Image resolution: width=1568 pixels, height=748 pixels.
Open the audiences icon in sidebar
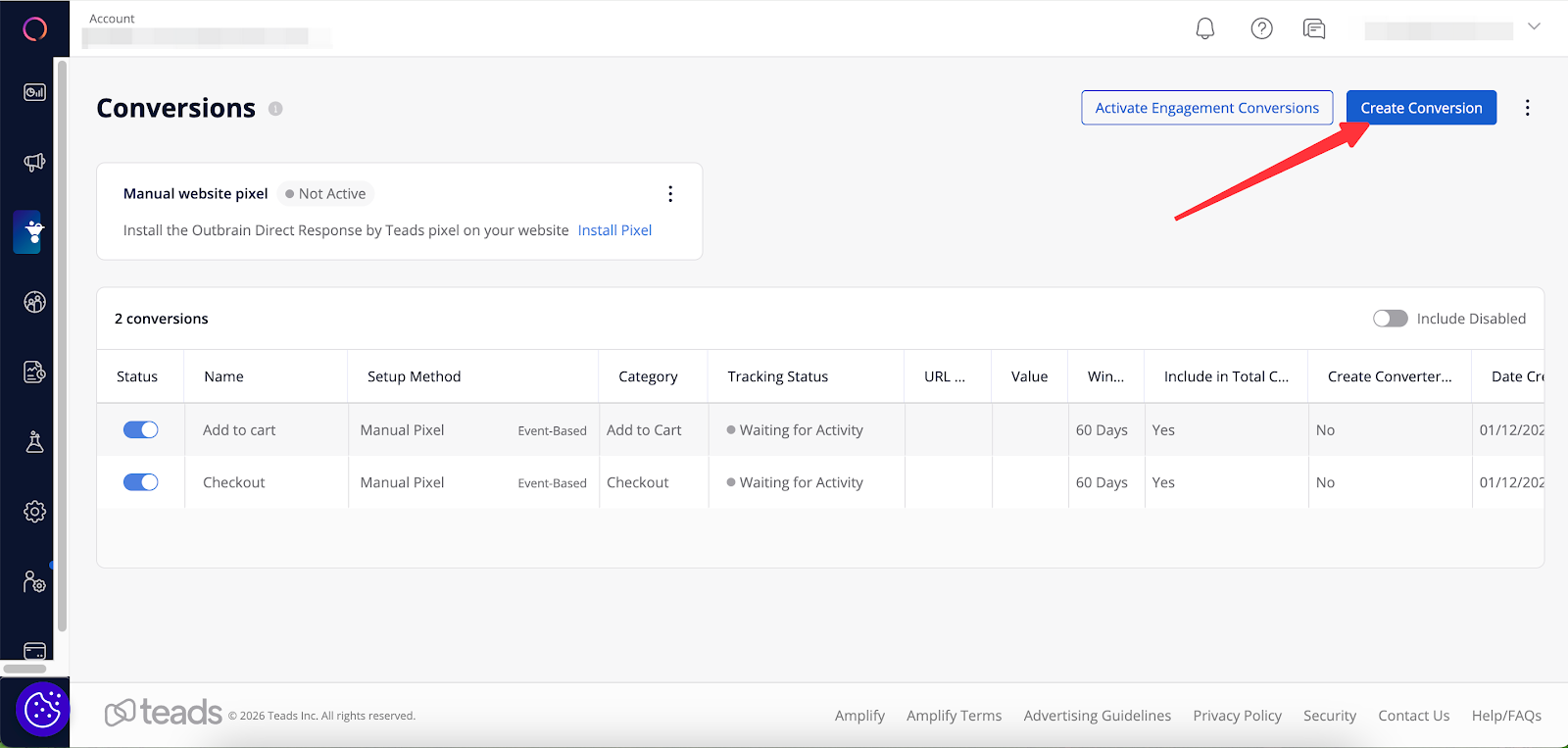pyautogui.click(x=34, y=302)
